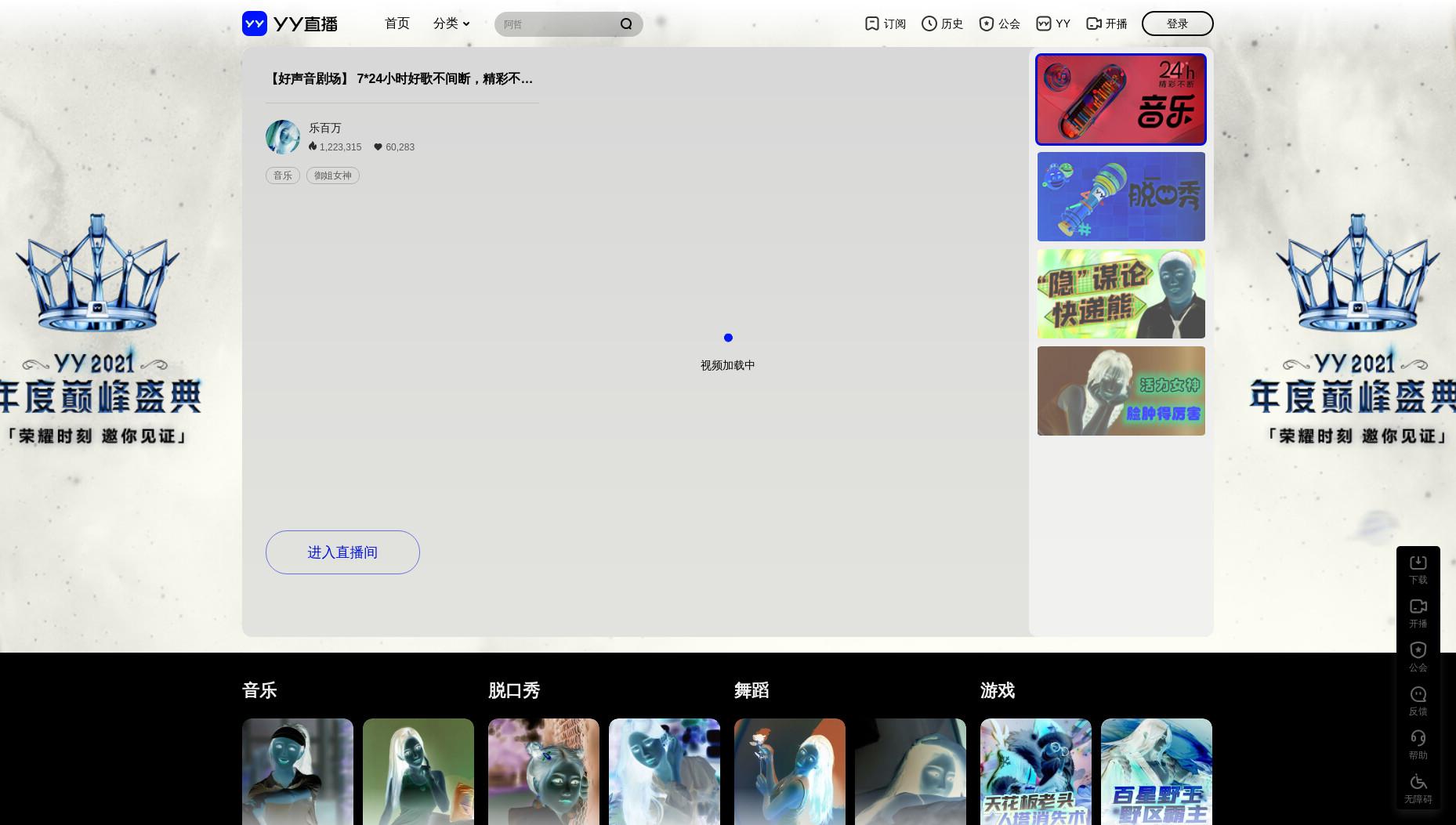Open second stream card under 脱口秀
Viewport: 1456px width, 825px height.
click(x=665, y=772)
